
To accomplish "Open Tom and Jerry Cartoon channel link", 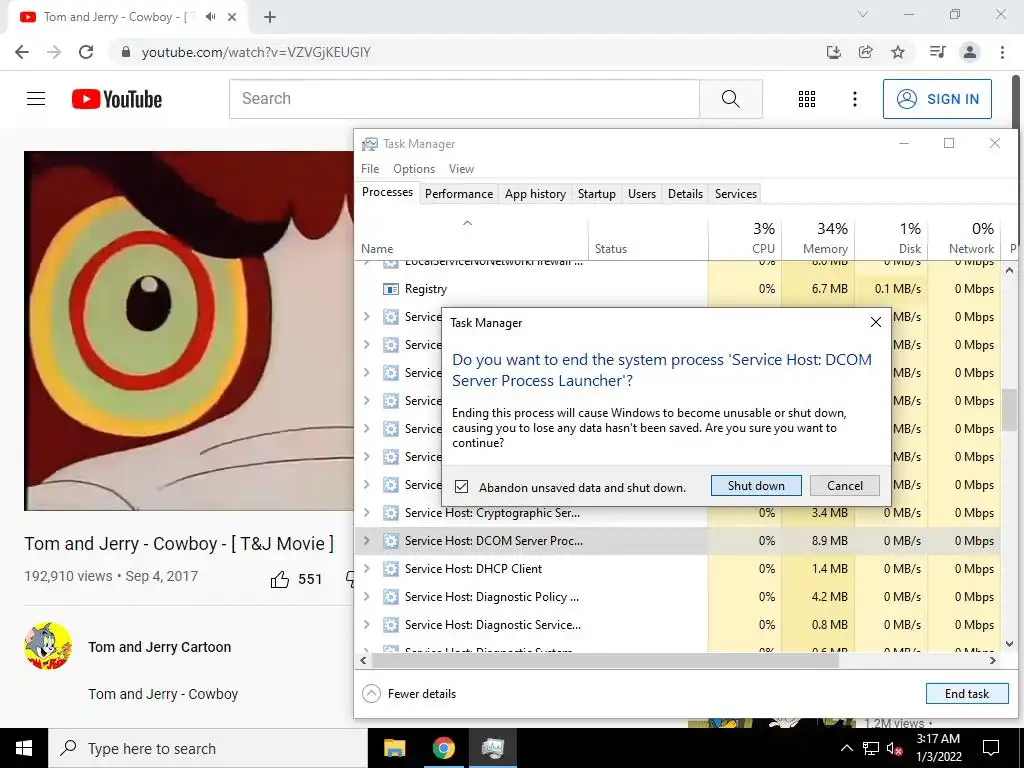I will [160, 647].
